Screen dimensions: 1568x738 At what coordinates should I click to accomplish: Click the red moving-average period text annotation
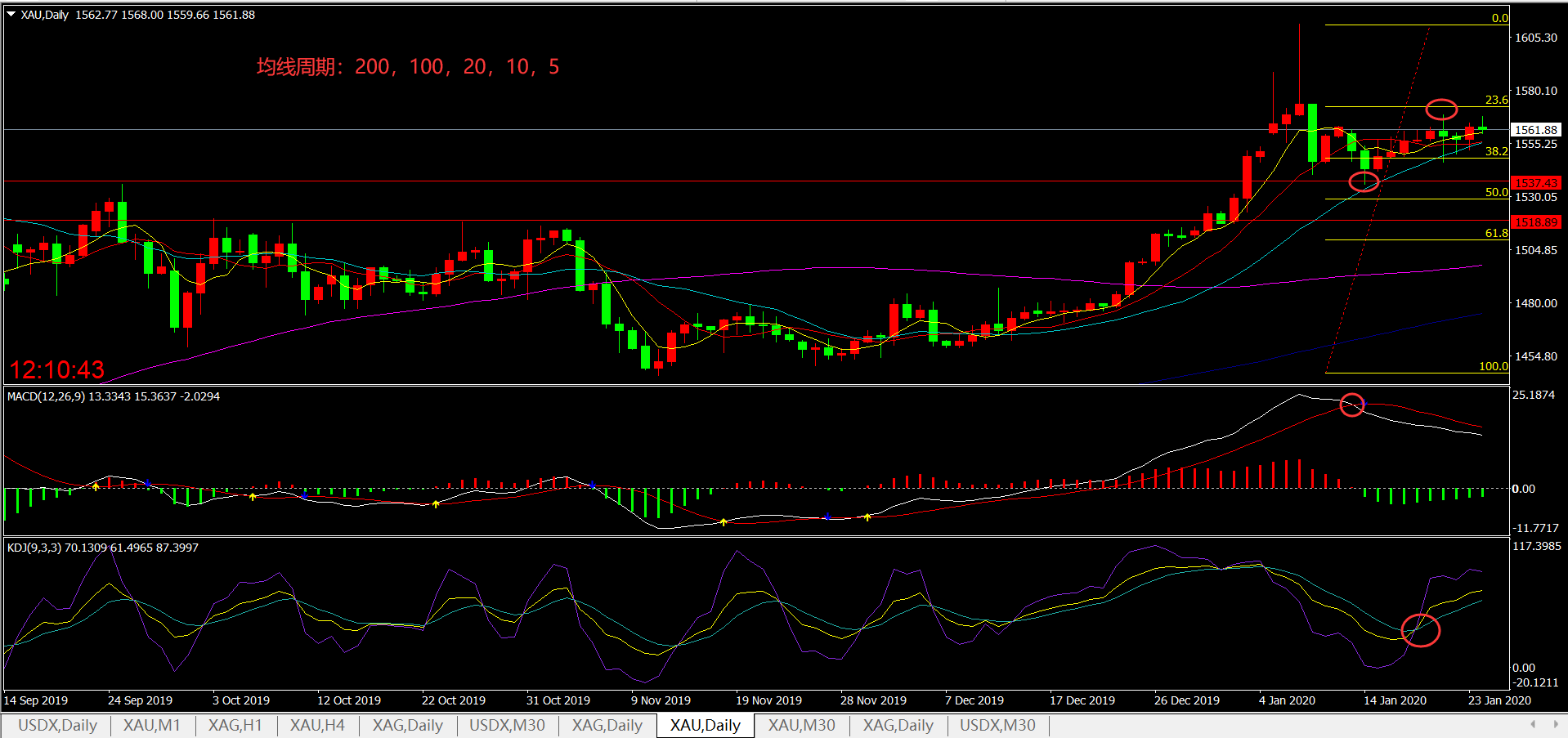(408, 67)
